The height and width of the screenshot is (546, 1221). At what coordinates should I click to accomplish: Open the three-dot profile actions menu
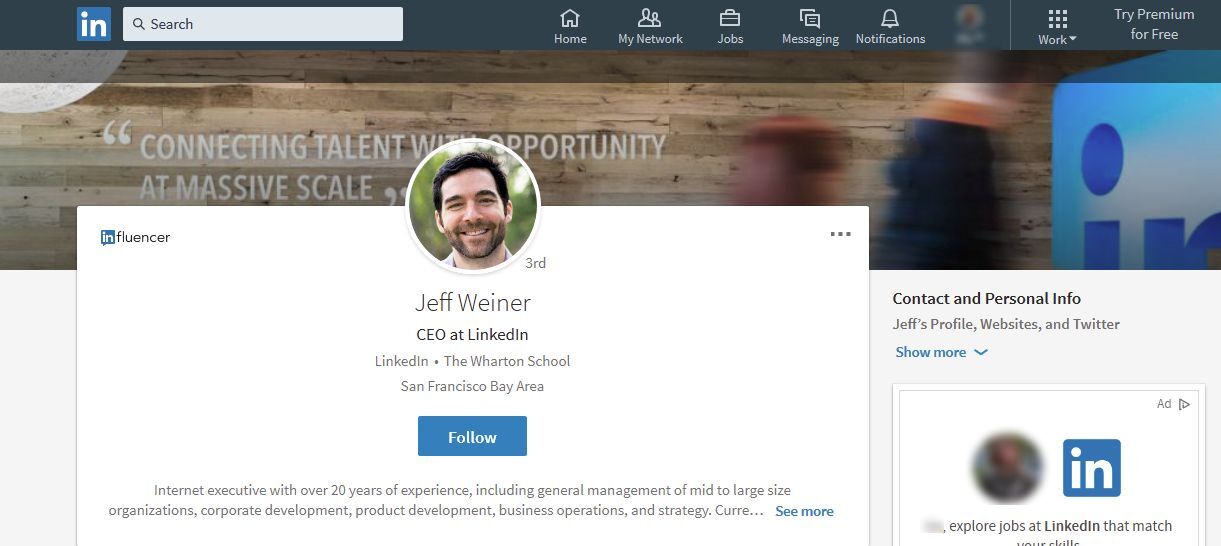click(840, 234)
